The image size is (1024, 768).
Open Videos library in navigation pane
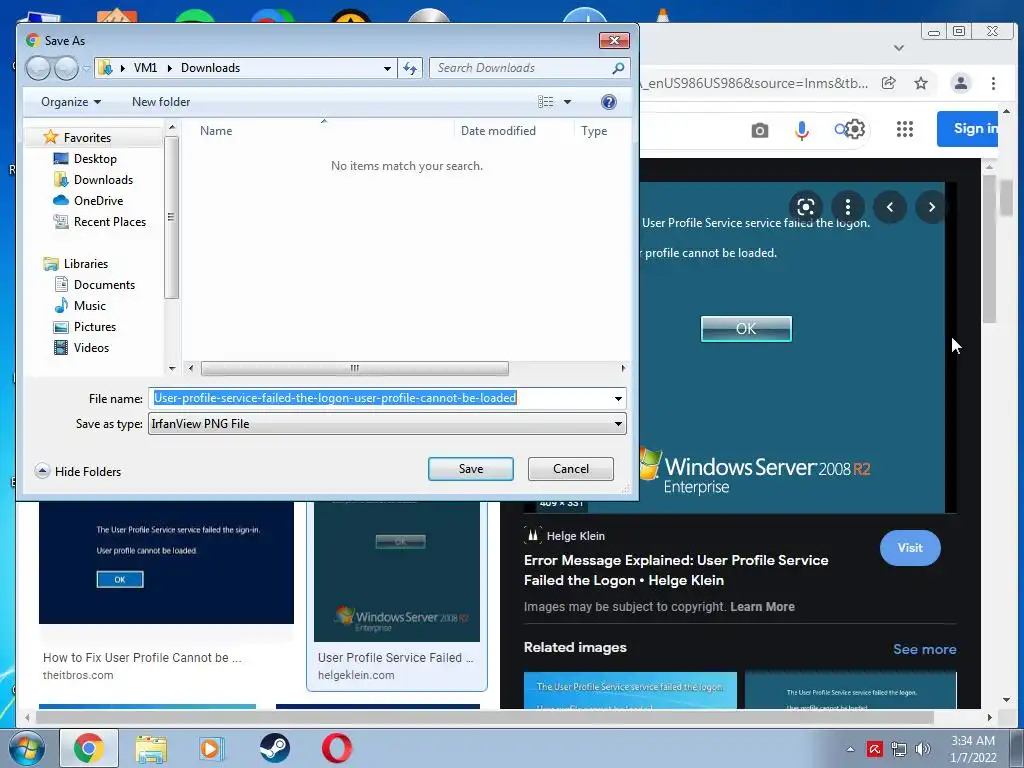[x=91, y=347]
